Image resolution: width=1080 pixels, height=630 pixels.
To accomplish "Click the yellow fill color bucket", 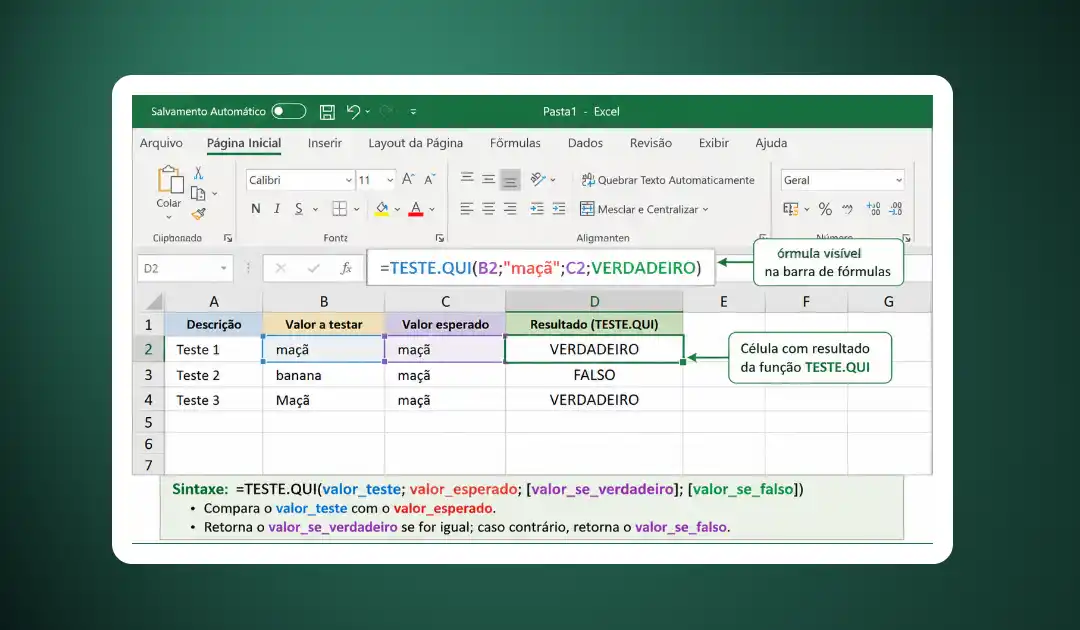I will [382, 209].
